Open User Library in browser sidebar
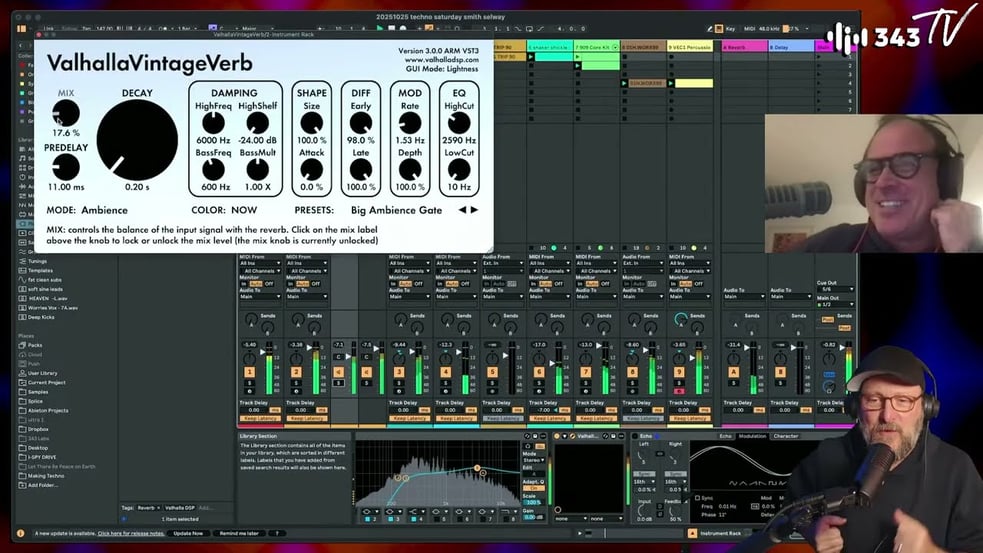The width and height of the screenshot is (983, 553). (x=42, y=373)
